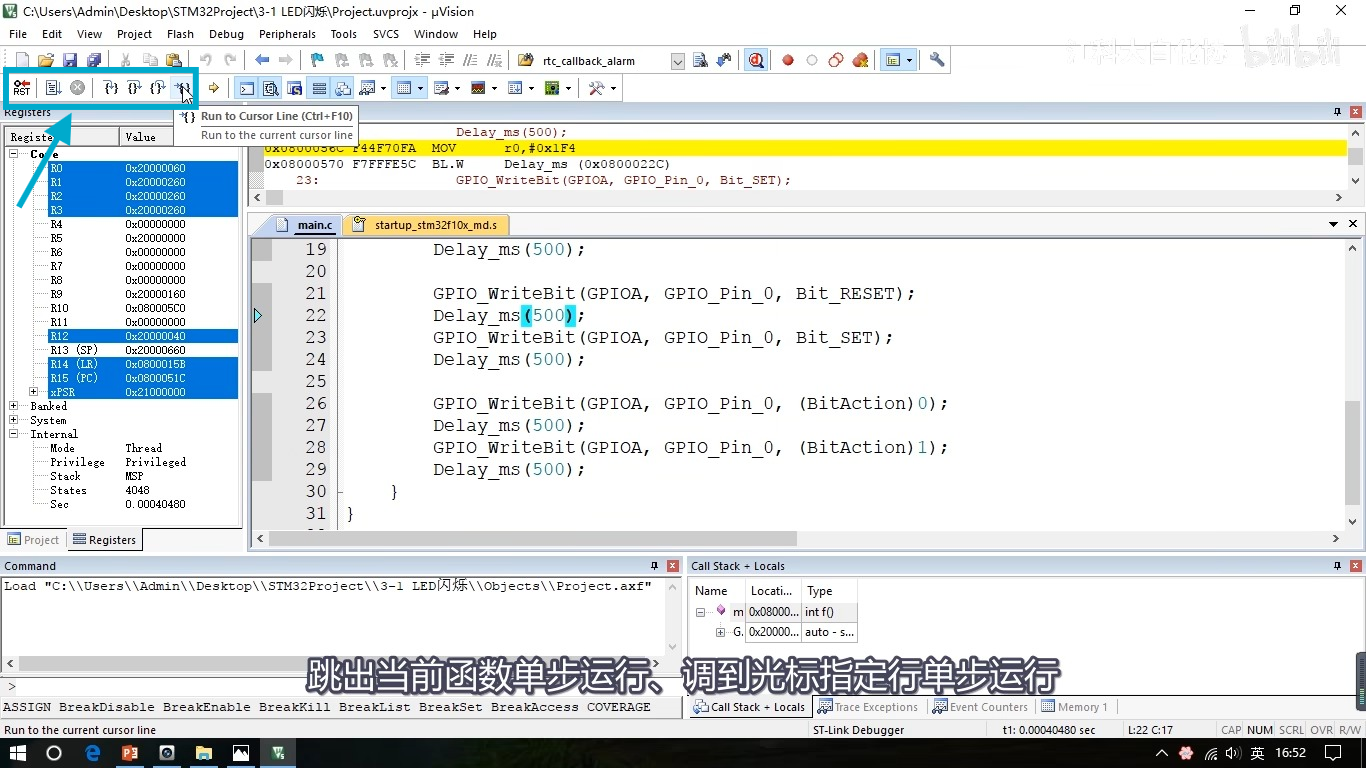Image resolution: width=1366 pixels, height=768 pixels.
Task: Click the red Insert Breakpoint icon
Action: pos(787,60)
